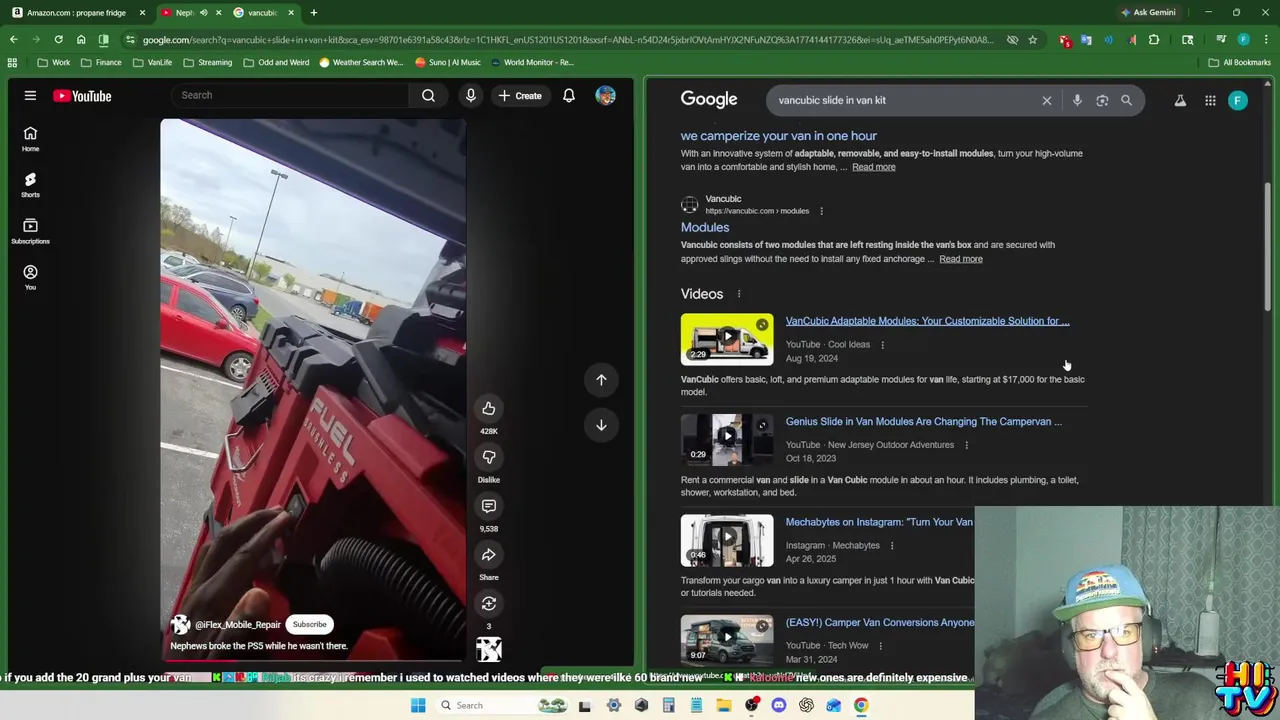The width and height of the screenshot is (1280, 720).
Task: Open the 'You' page in YouTube sidebar
Action: pyautogui.click(x=30, y=277)
